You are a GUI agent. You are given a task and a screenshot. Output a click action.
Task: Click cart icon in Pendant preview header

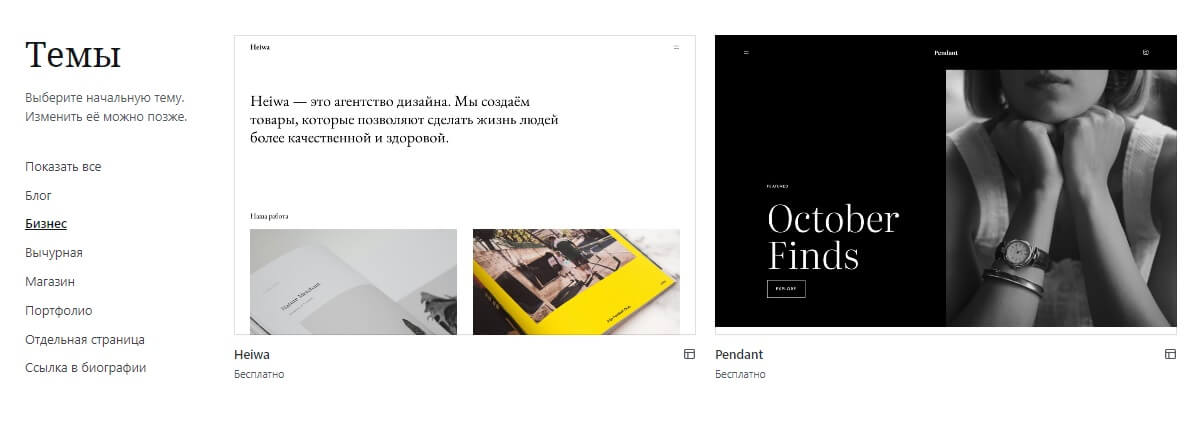click(1146, 53)
